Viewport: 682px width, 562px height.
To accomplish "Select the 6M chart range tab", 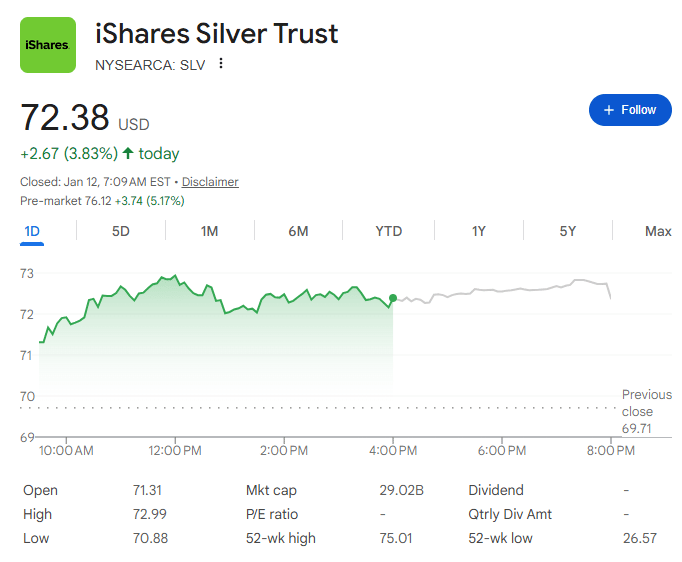I will [x=298, y=231].
